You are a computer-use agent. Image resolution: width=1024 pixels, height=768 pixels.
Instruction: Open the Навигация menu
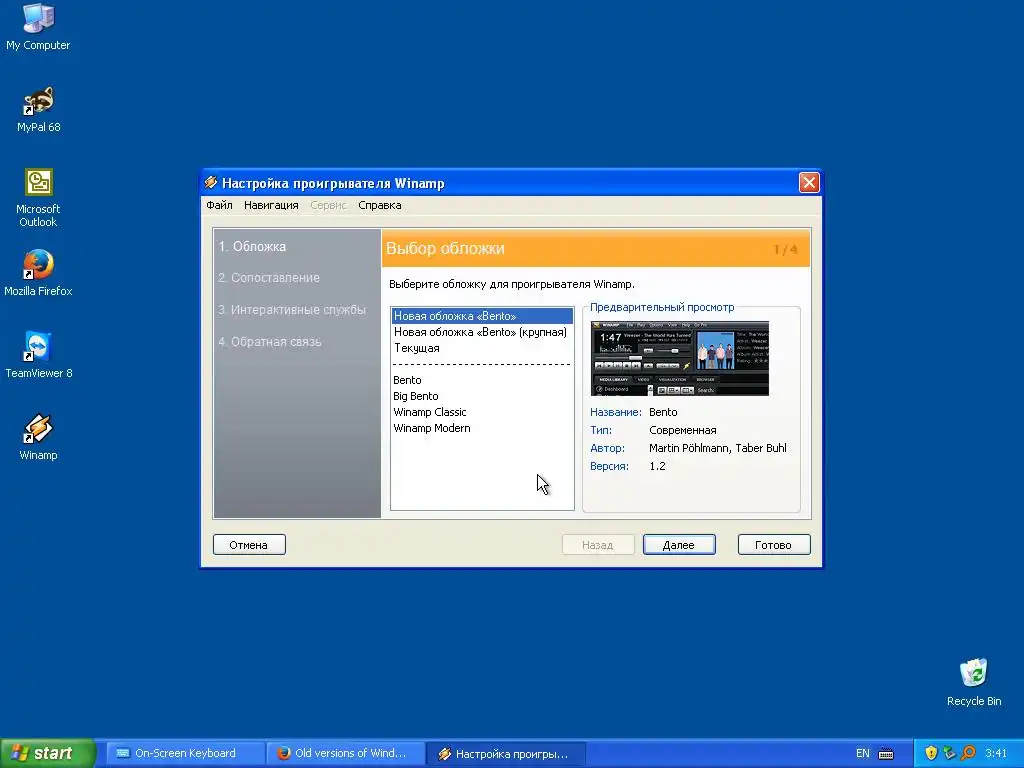271,205
